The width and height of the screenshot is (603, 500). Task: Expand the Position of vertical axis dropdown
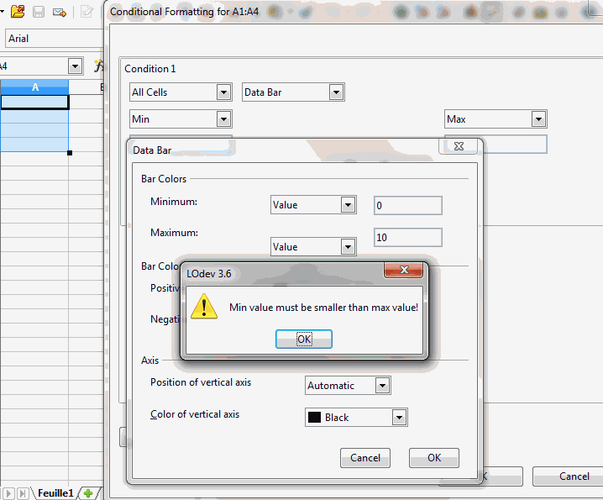click(x=347, y=385)
